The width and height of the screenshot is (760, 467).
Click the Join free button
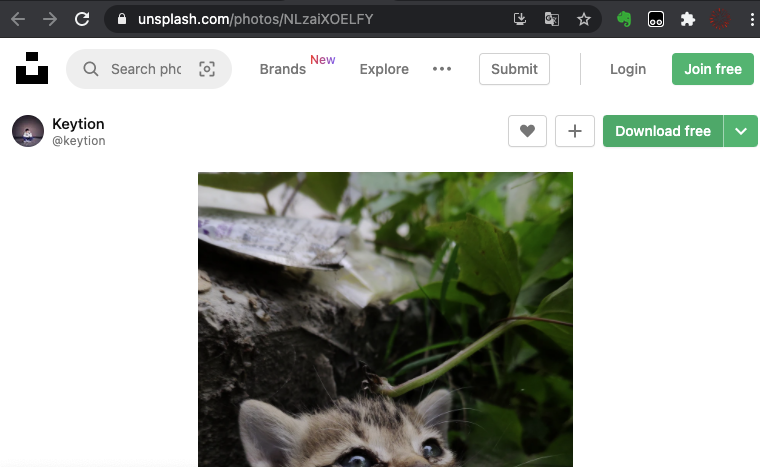(713, 69)
